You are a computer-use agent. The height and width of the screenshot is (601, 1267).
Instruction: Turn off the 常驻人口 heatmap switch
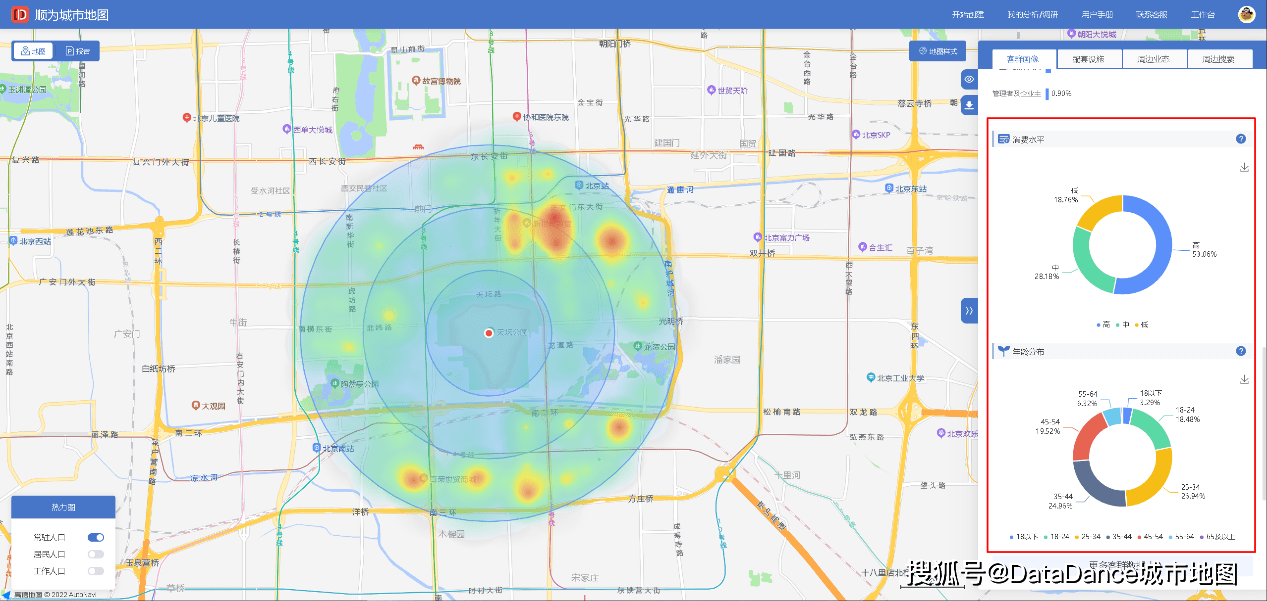point(96,537)
